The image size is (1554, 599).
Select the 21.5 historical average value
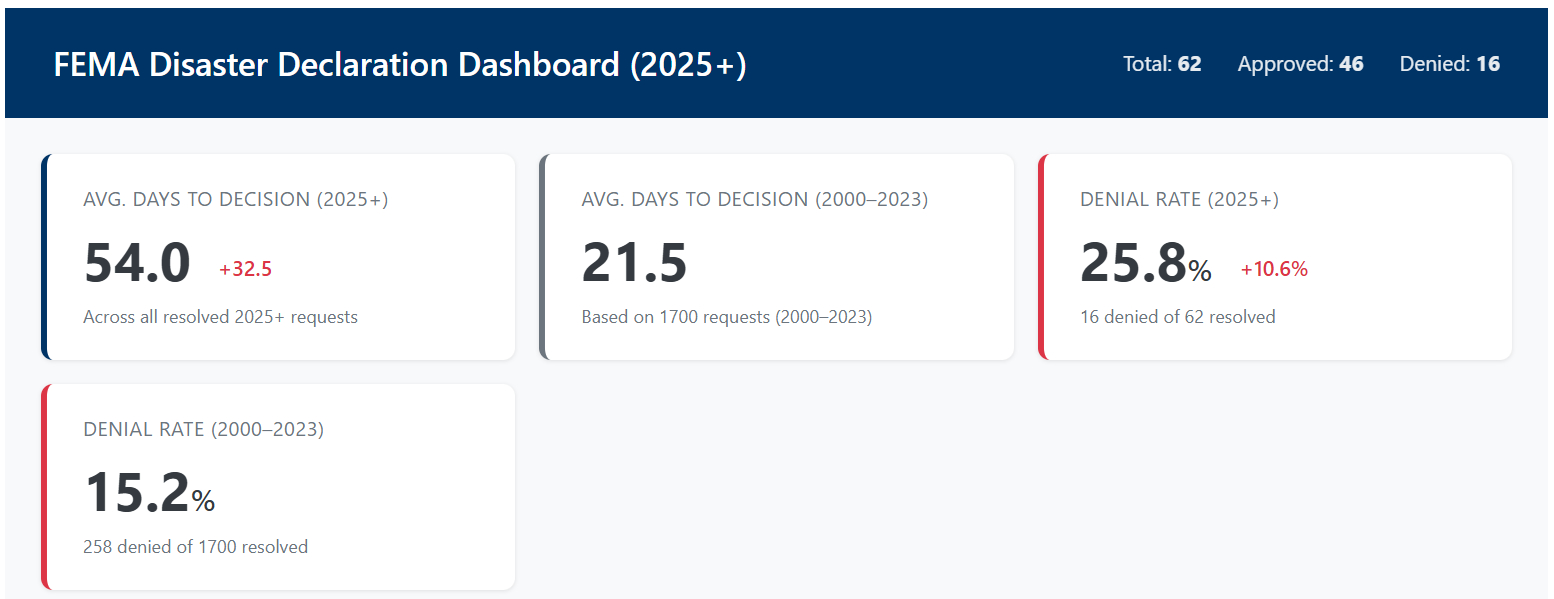click(x=634, y=264)
